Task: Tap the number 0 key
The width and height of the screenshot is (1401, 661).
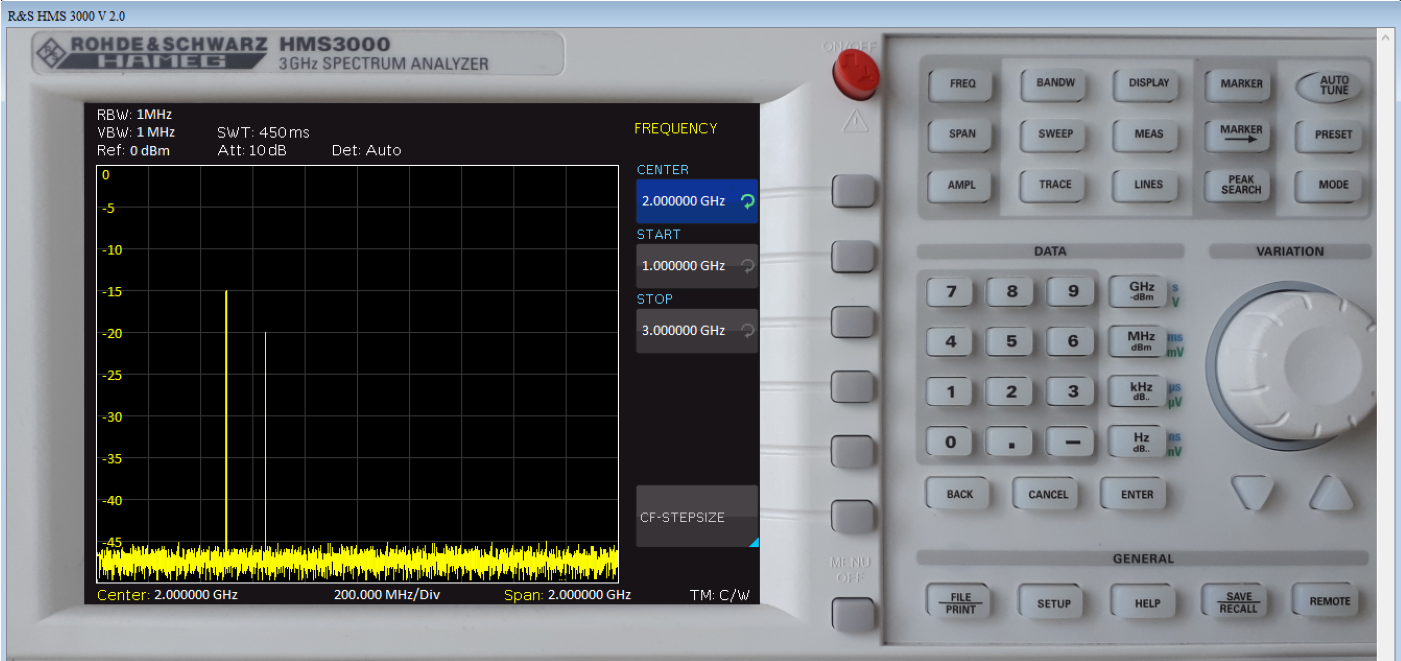Action: click(x=950, y=443)
